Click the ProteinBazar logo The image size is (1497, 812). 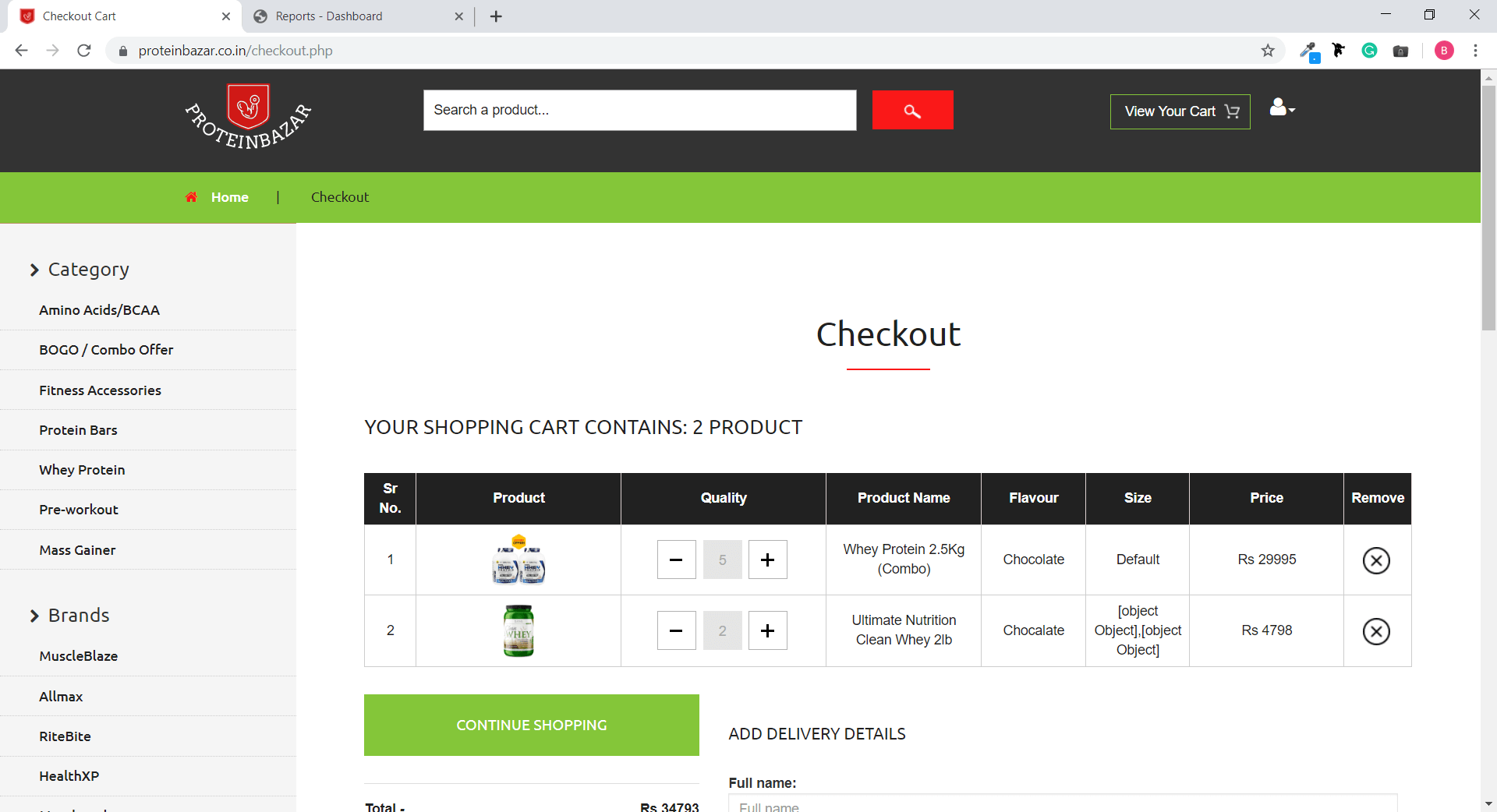click(x=248, y=117)
